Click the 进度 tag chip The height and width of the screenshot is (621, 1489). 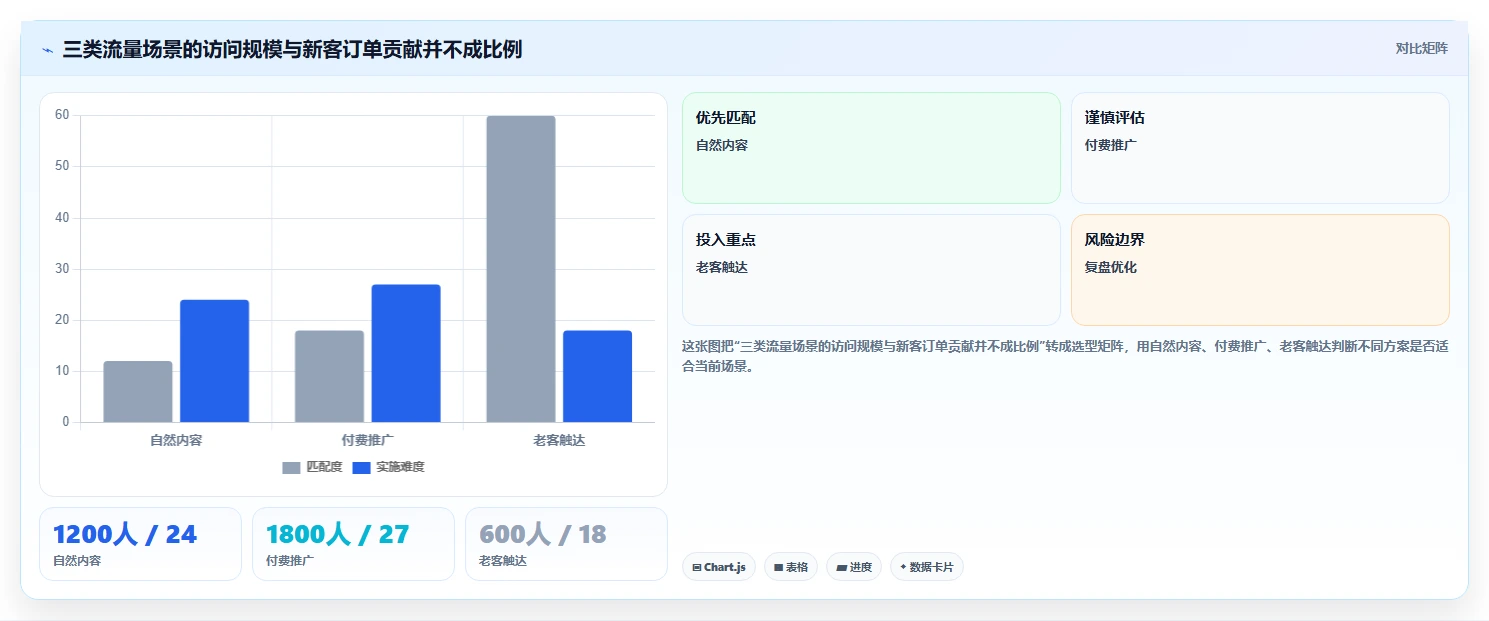(x=854, y=567)
